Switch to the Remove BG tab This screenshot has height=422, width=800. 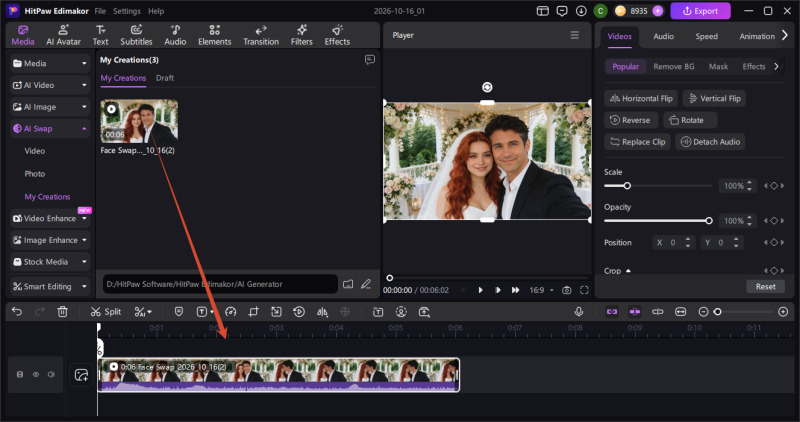673,66
